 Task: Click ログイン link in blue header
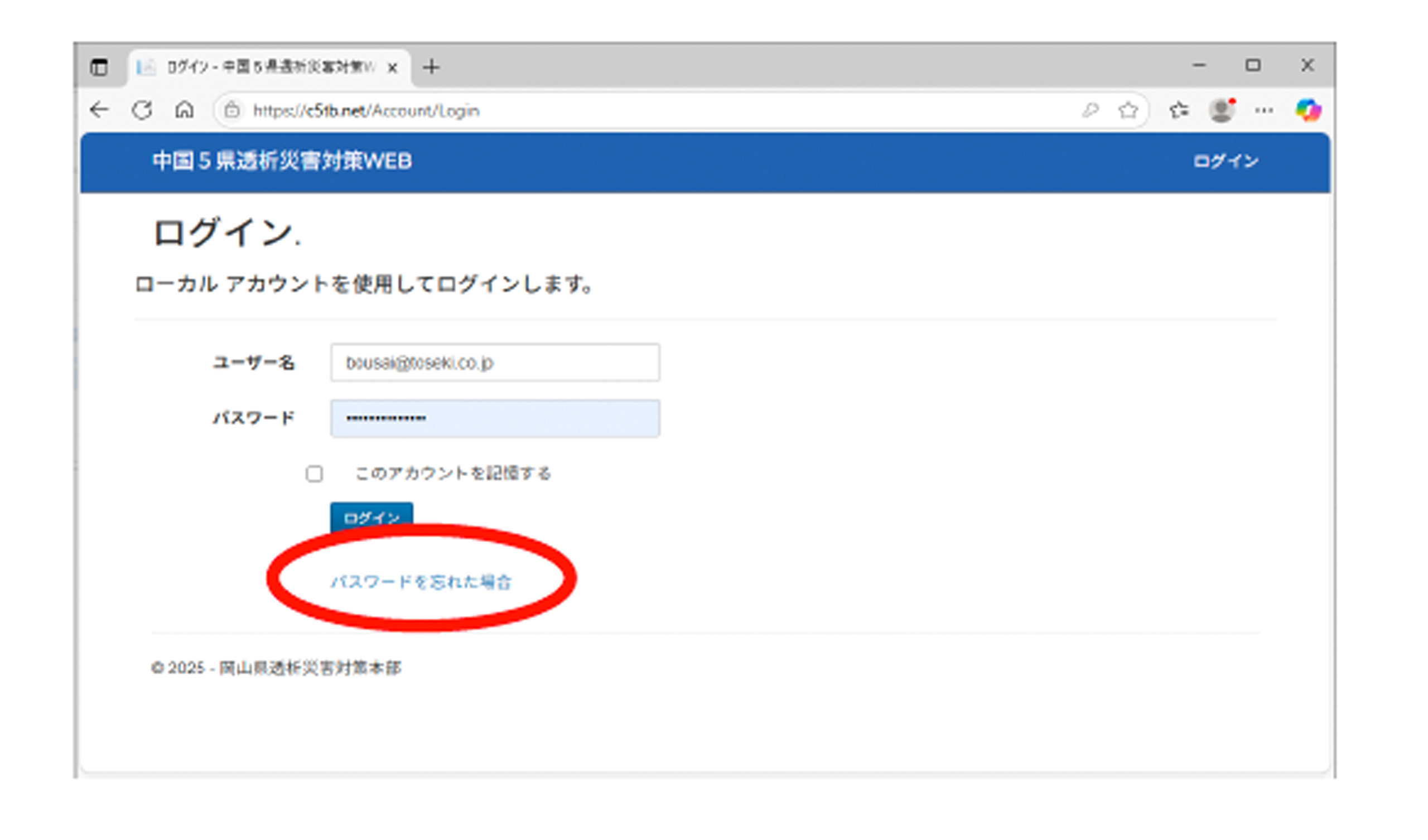point(1225,162)
